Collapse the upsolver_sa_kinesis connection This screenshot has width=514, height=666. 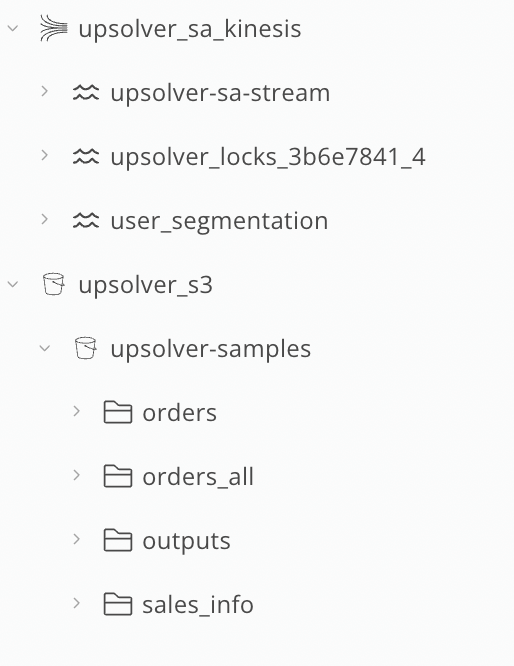tap(13, 28)
